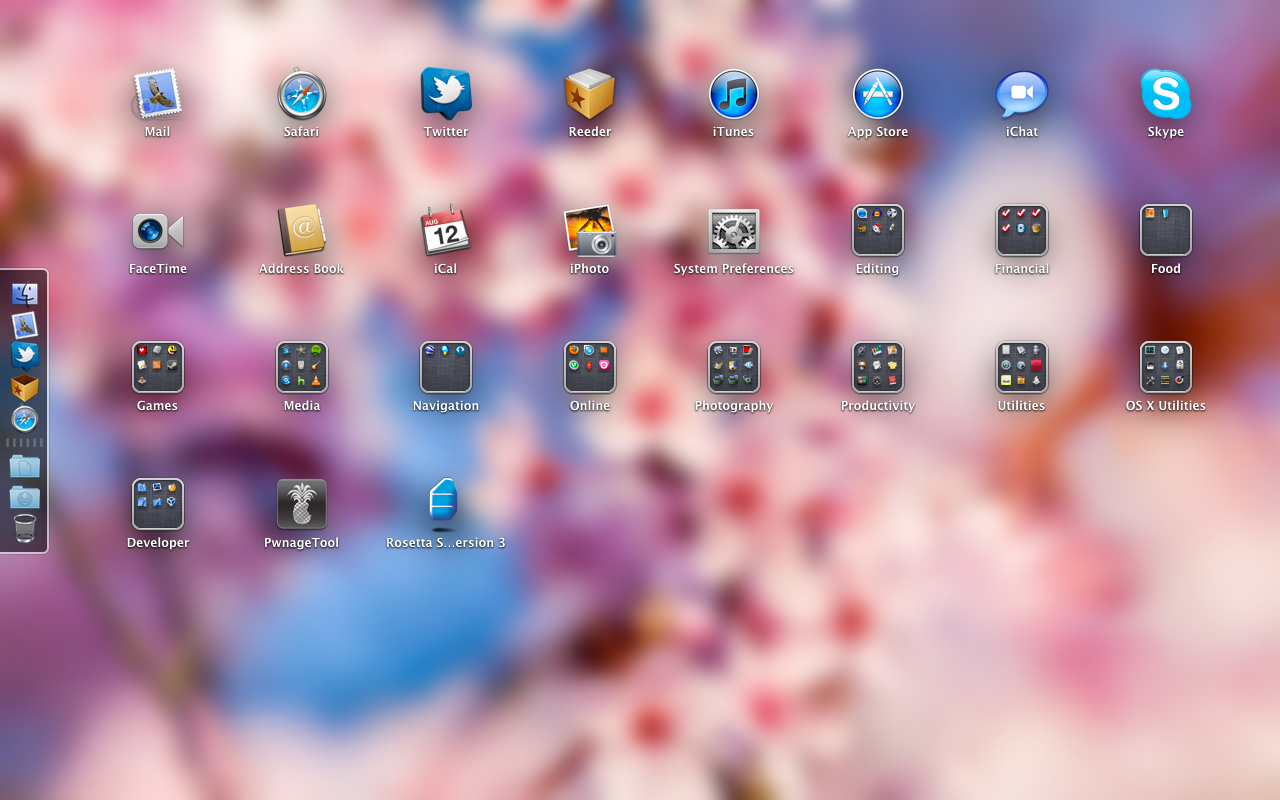Click the "Rosetta S...ersion 3" label

tap(446, 543)
